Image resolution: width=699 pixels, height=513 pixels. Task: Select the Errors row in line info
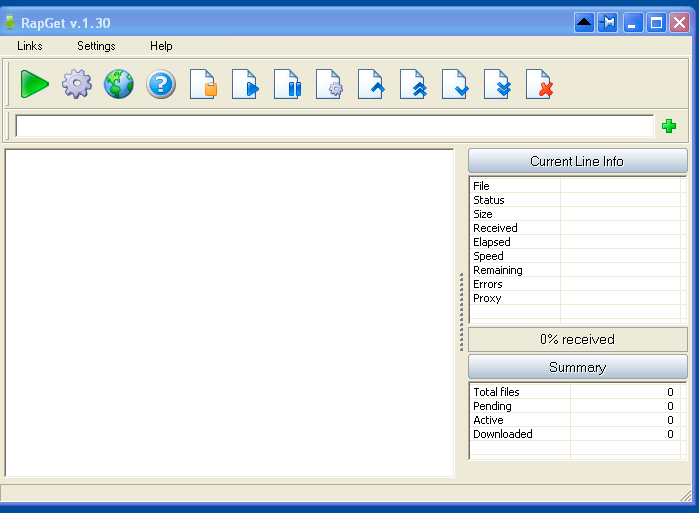point(576,284)
